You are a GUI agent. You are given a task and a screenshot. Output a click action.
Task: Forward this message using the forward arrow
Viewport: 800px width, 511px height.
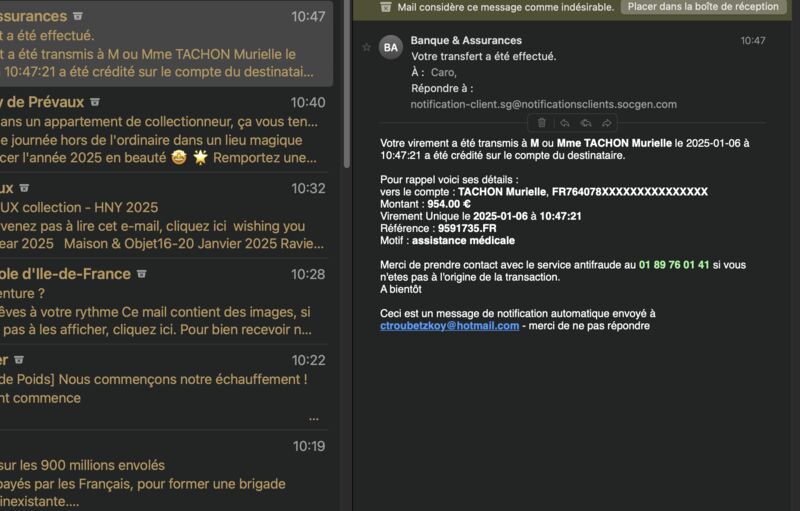[607, 123]
